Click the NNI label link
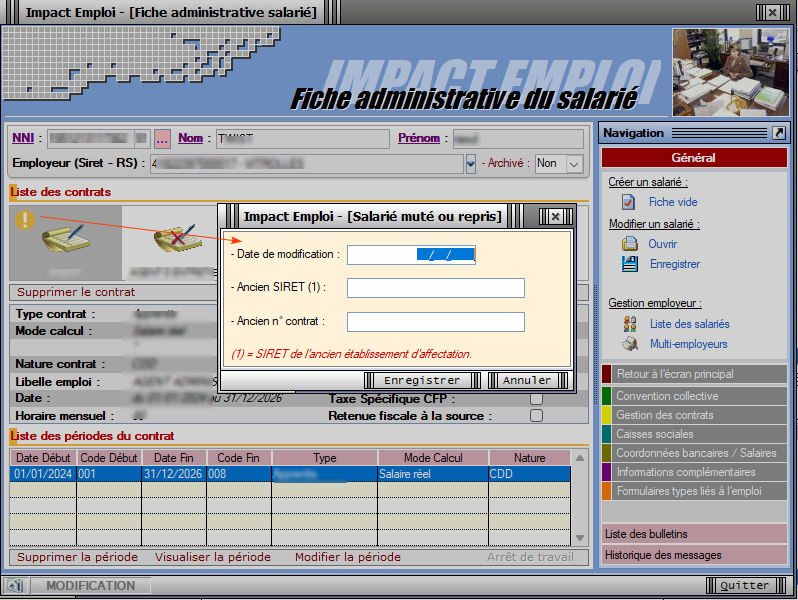The image size is (798, 600). tap(23, 138)
